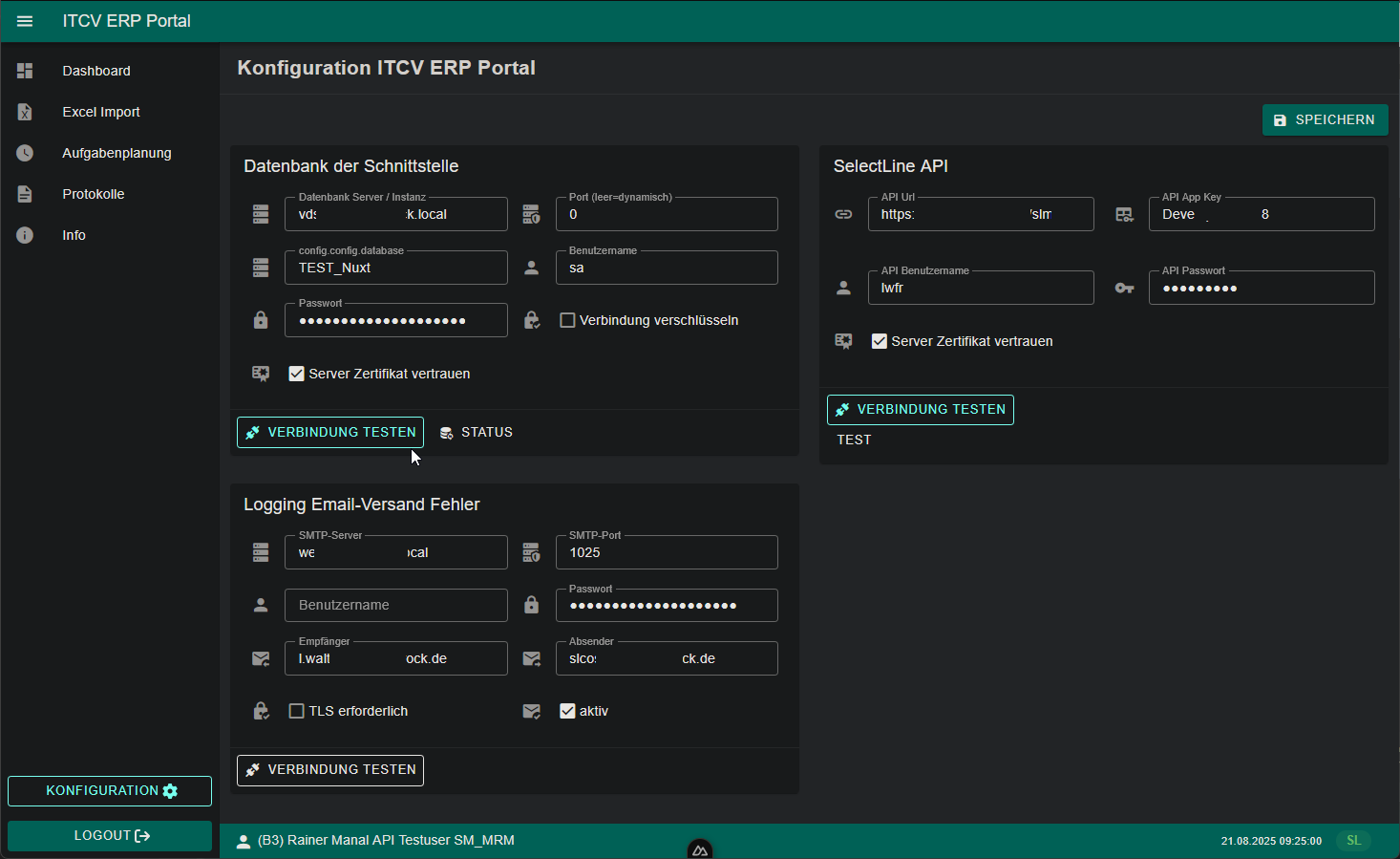Viewport: 1400px width, 859px height.
Task: Open the hamburger navigation menu
Action: [24, 20]
